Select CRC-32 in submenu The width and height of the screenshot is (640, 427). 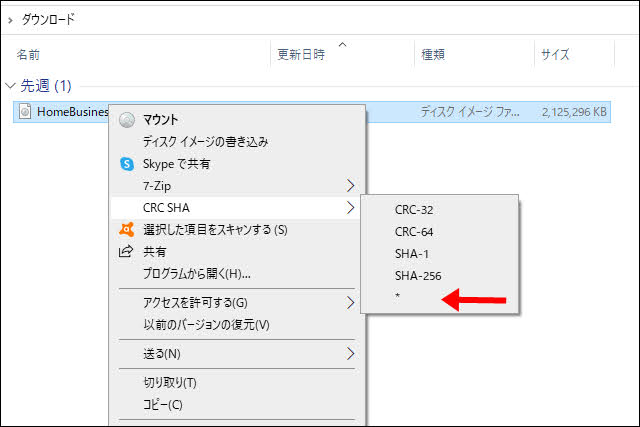coord(440,210)
